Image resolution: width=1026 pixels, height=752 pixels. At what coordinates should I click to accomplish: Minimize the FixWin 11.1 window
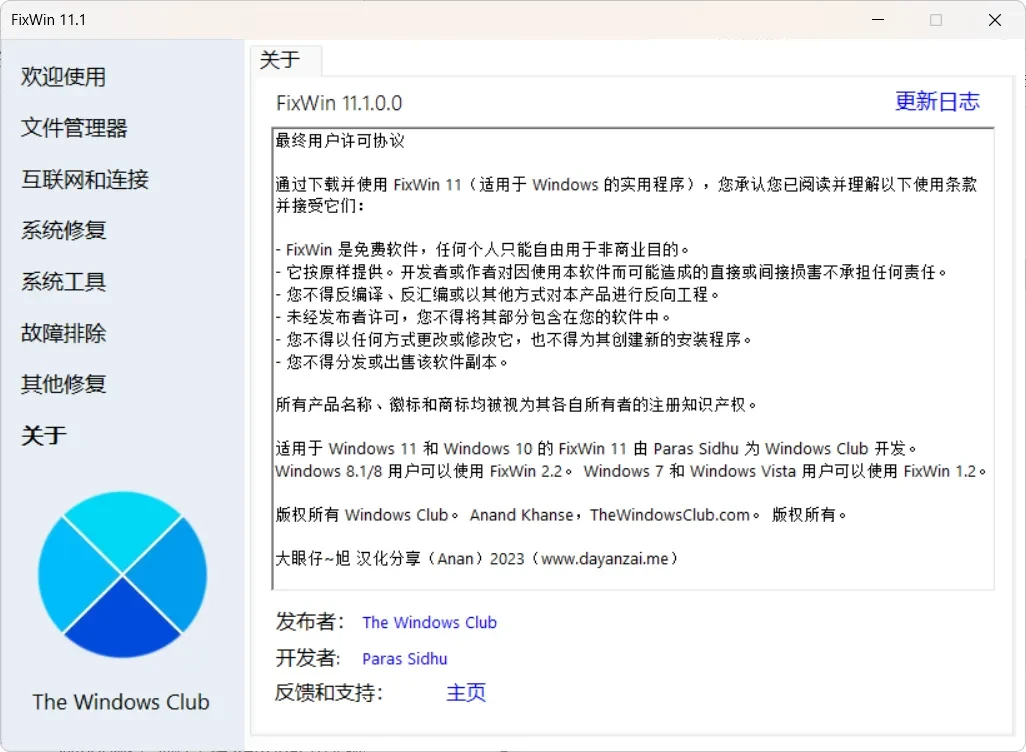tap(878, 20)
